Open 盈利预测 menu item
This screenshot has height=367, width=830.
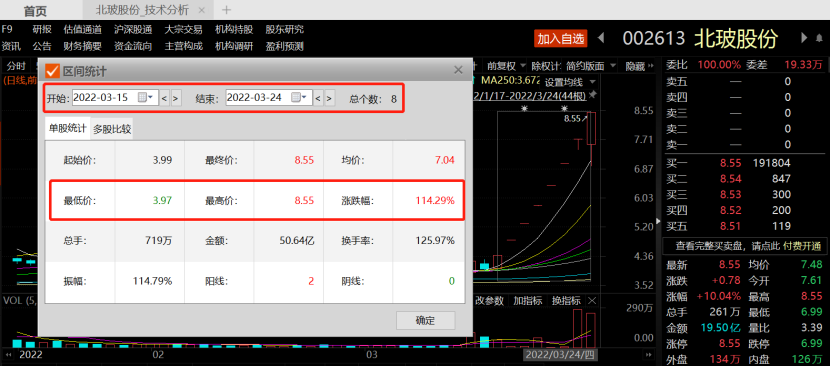[285, 46]
